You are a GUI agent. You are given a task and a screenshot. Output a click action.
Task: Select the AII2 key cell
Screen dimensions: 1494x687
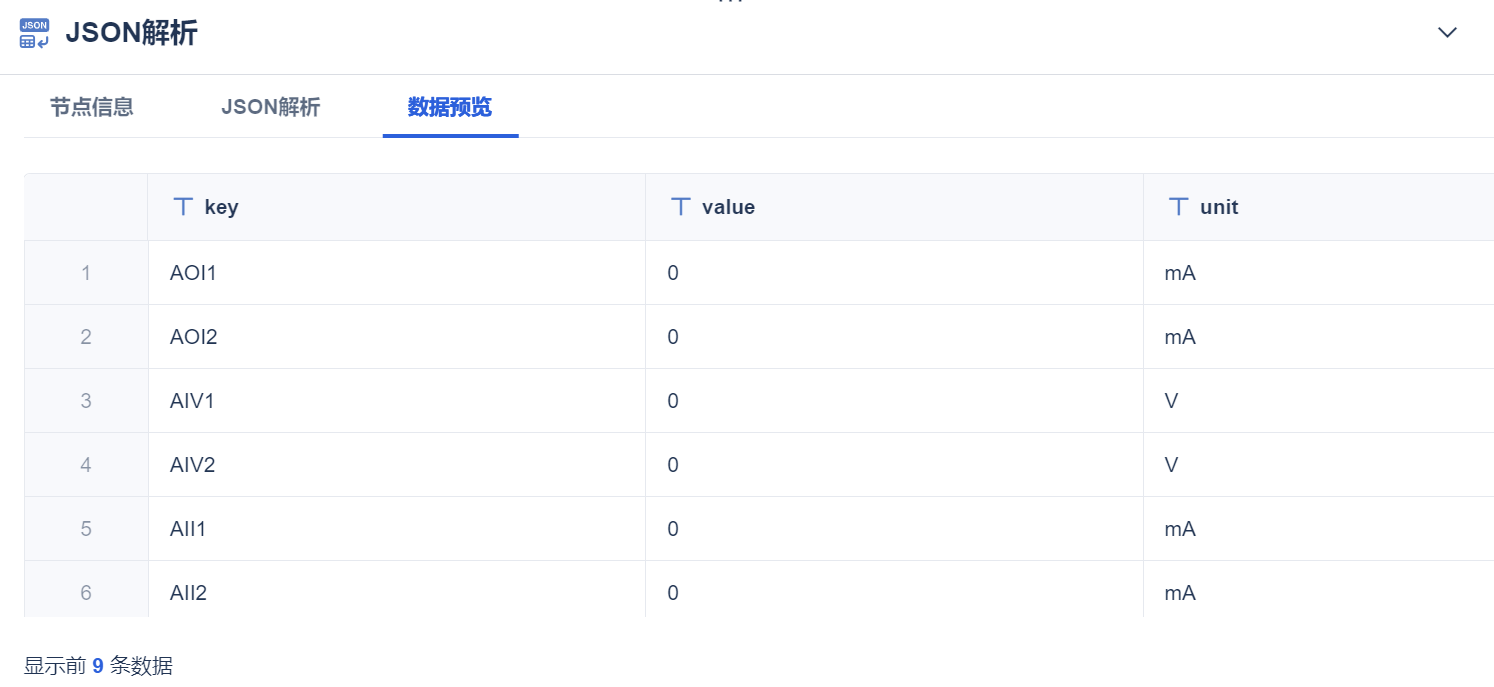[x=189, y=593]
